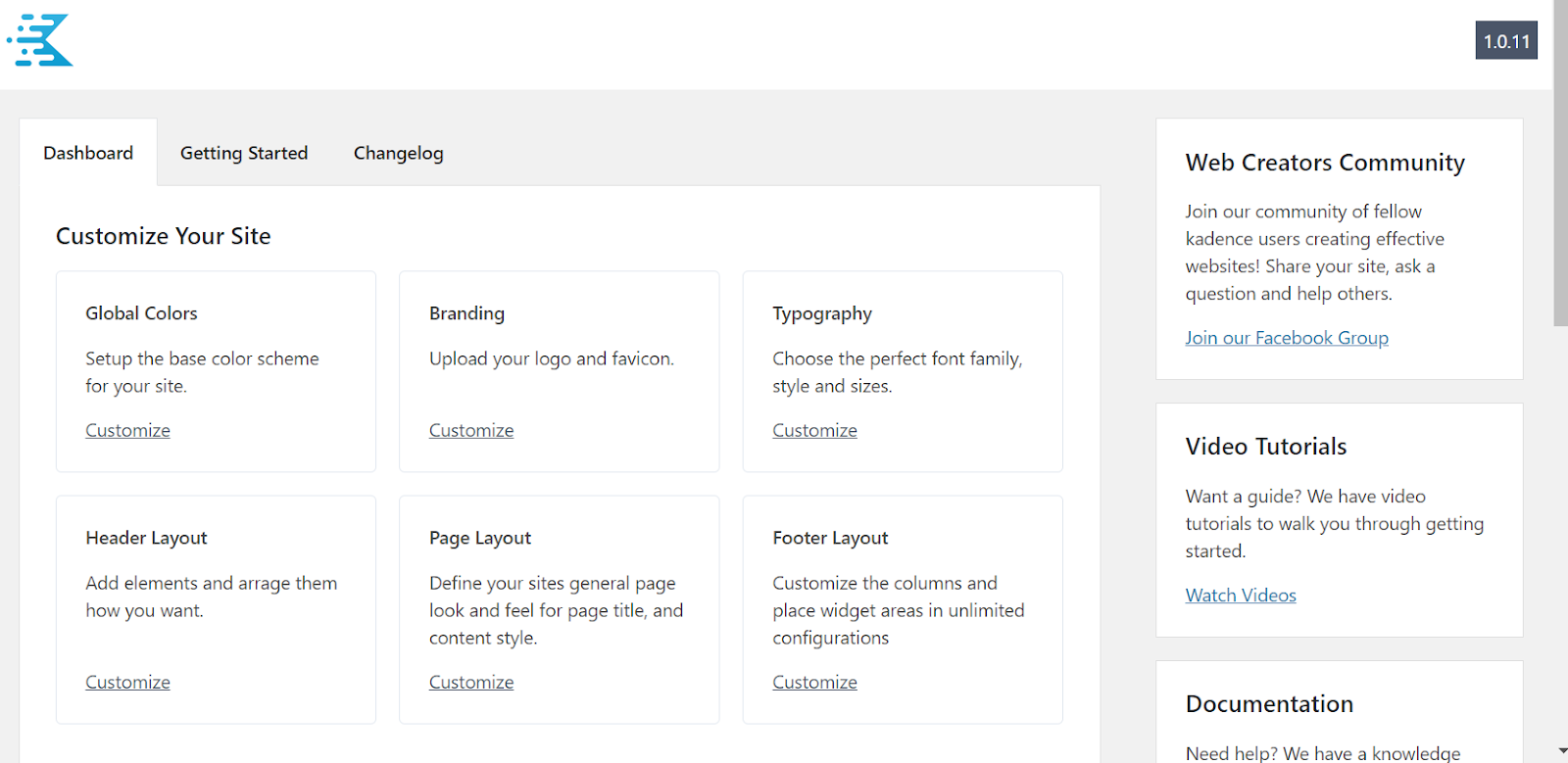Screen dimensions: 1568x763
Task: Select the Typography card heading
Action: point(821,313)
